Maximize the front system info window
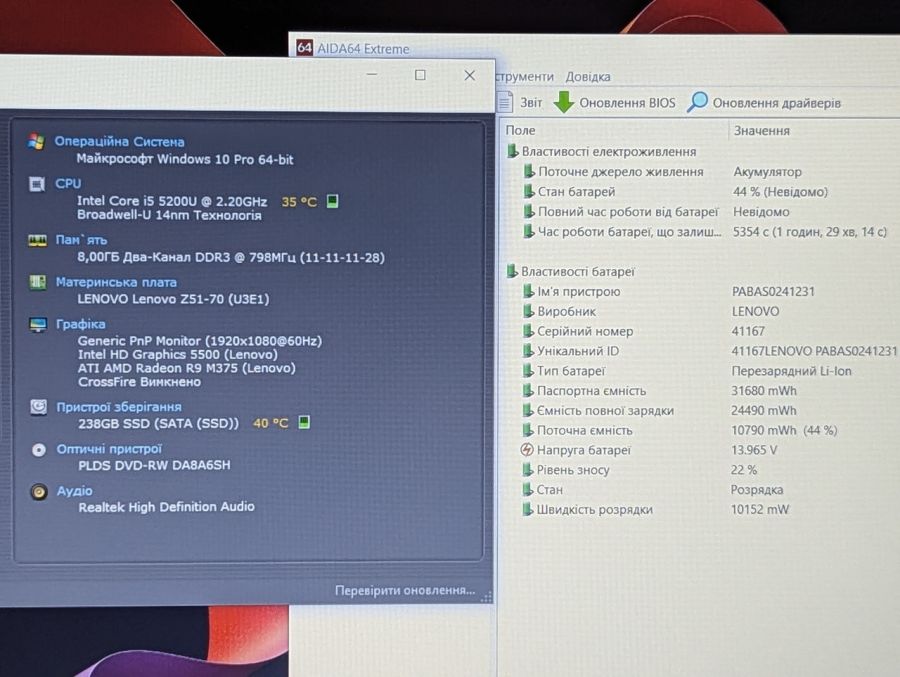This screenshot has width=900, height=677. (x=420, y=75)
